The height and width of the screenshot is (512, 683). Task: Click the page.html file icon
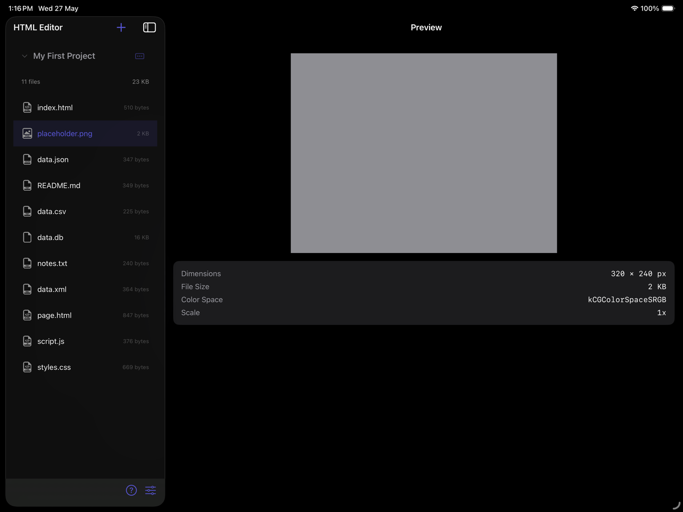tap(27, 315)
